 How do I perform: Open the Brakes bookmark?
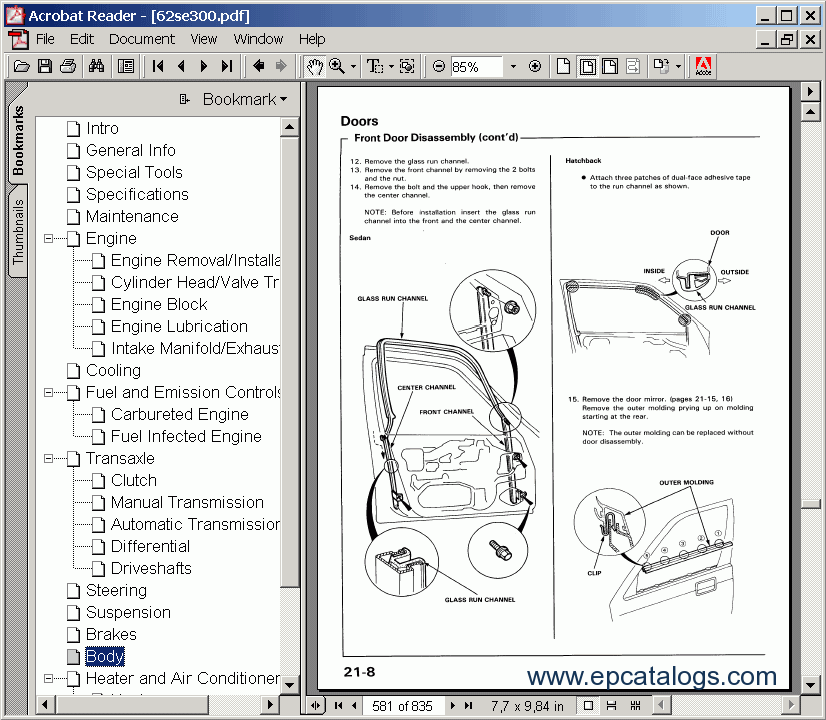pyautogui.click(x=111, y=634)
